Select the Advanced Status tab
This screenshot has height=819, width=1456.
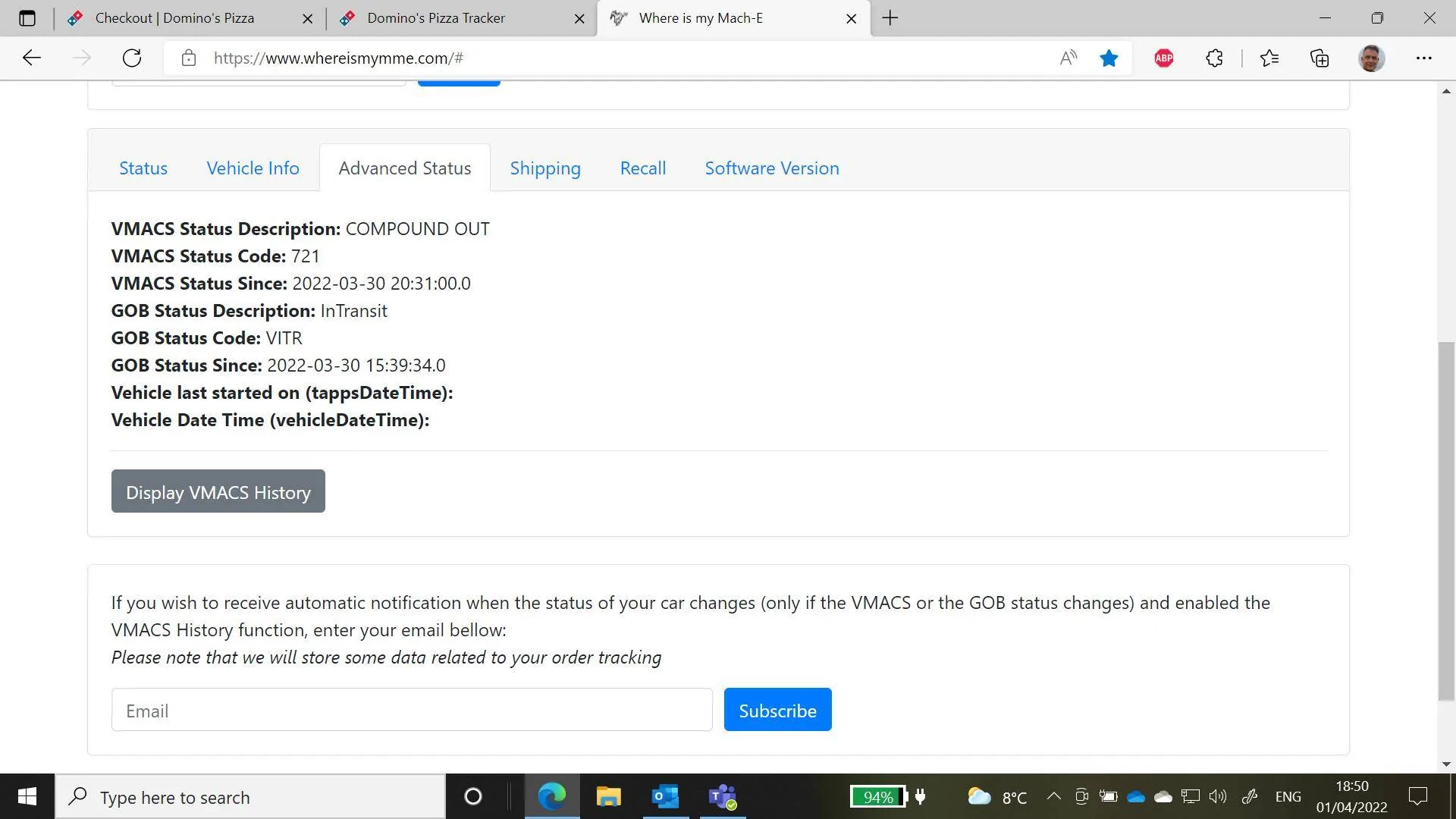pos(405,168)
